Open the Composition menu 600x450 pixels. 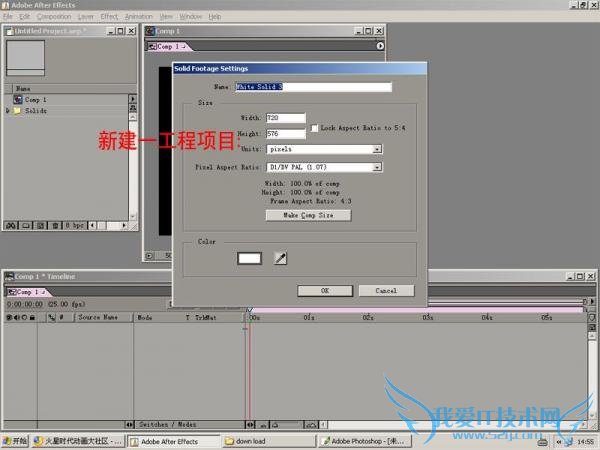[54, 16]
